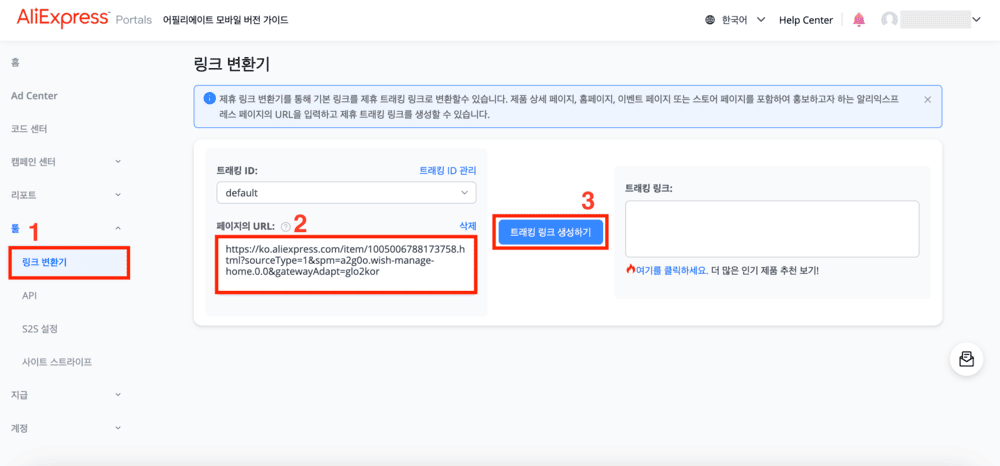Click the AliExpress Portals logo
The width and height of the screenshot is (1000, 466).
pyautogui.click(x=84, y=18)
